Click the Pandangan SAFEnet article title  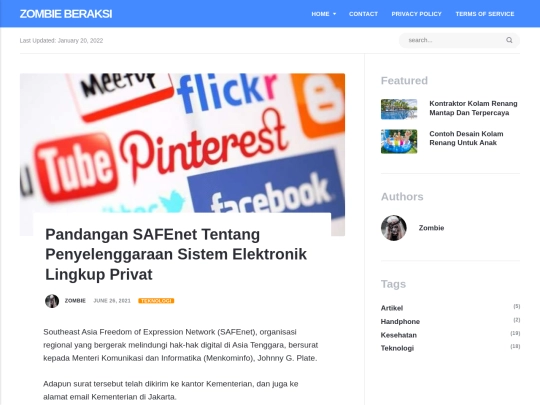pyautogui.click(x=176, y=255)
